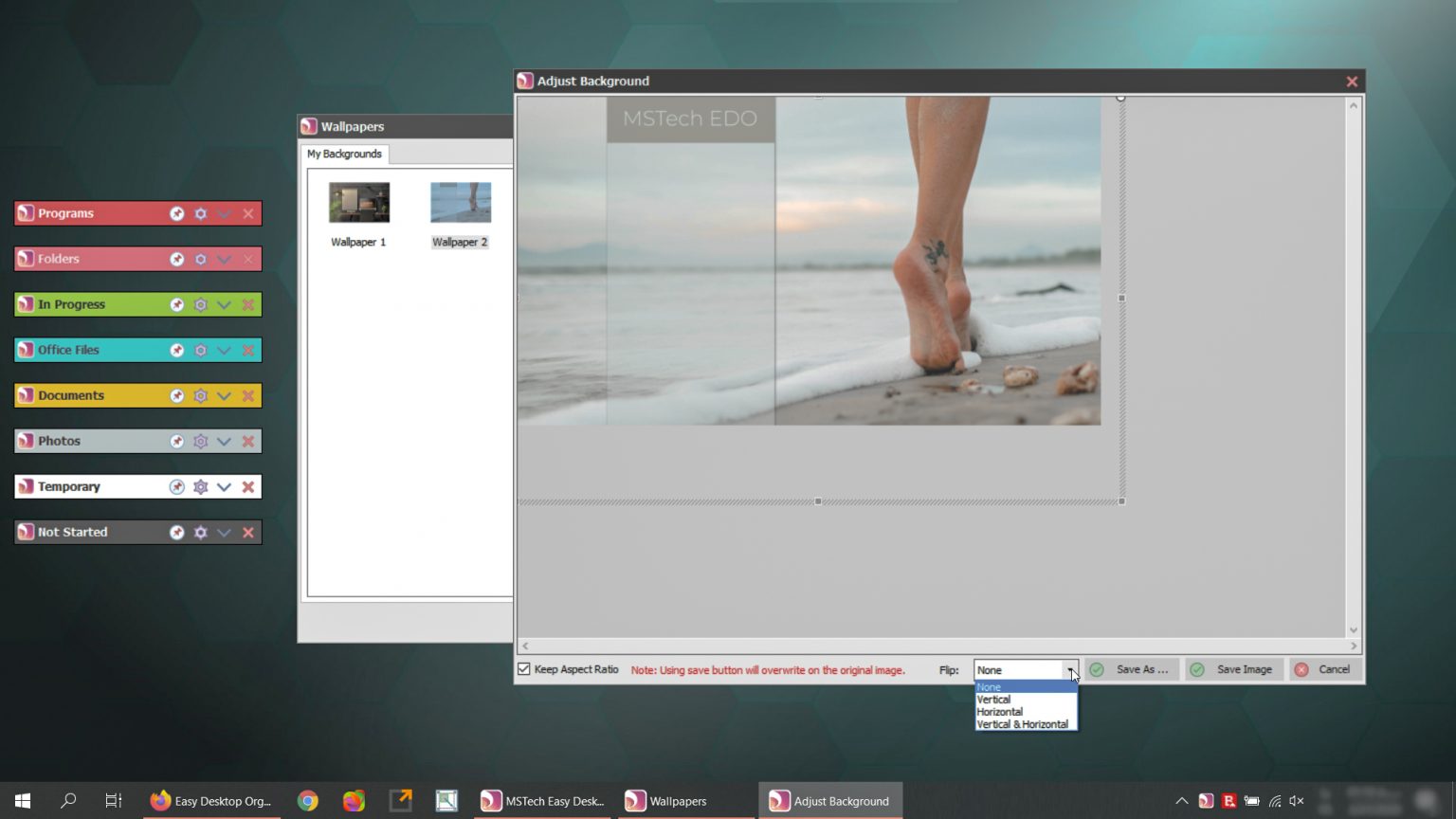Viewport: 1456px width, 819px height.
Task: Click pin icon on Temporary bar
Action: (x=177, y=486)
